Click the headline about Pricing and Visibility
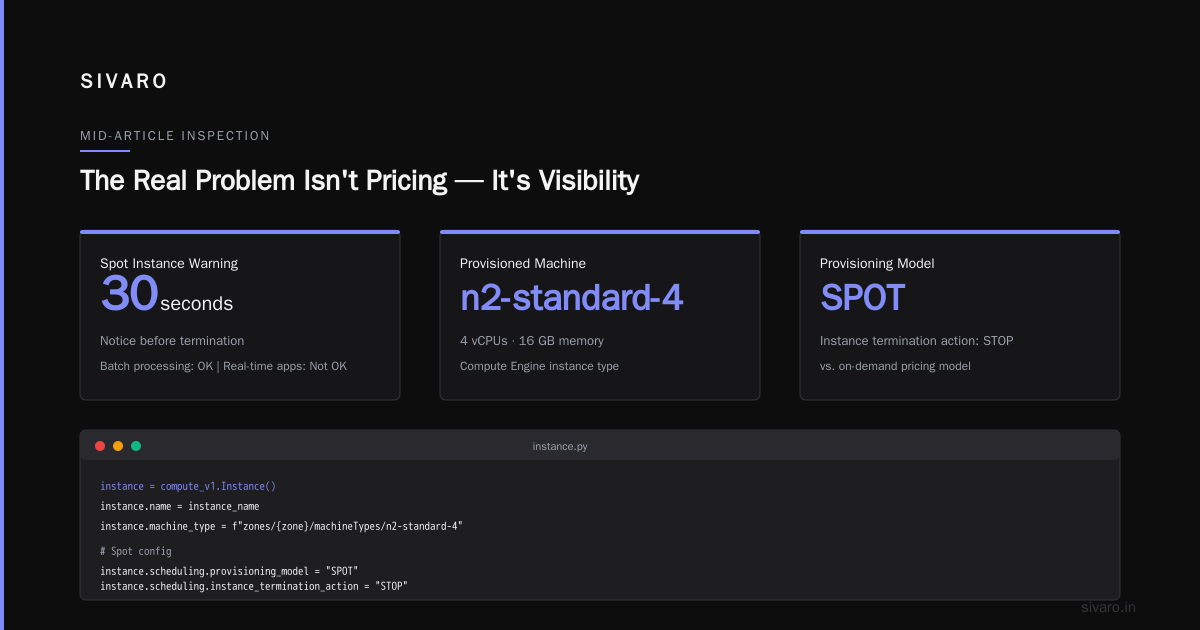The height and width of the screenshot is (630, 1200). pyautogui.click(x=359, y=181)
